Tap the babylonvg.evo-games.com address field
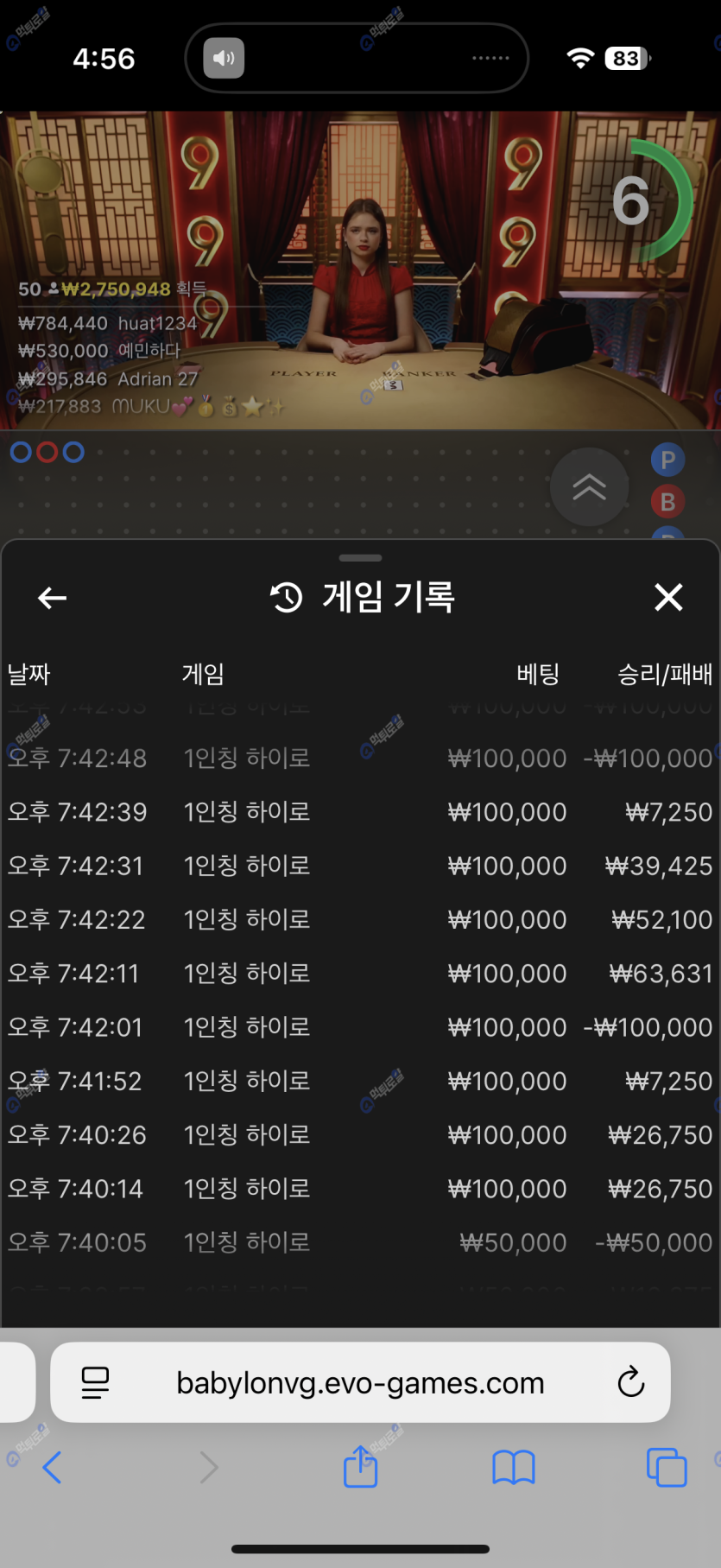This screenshot has width=721, height=1568. (x=360, y=1382)
